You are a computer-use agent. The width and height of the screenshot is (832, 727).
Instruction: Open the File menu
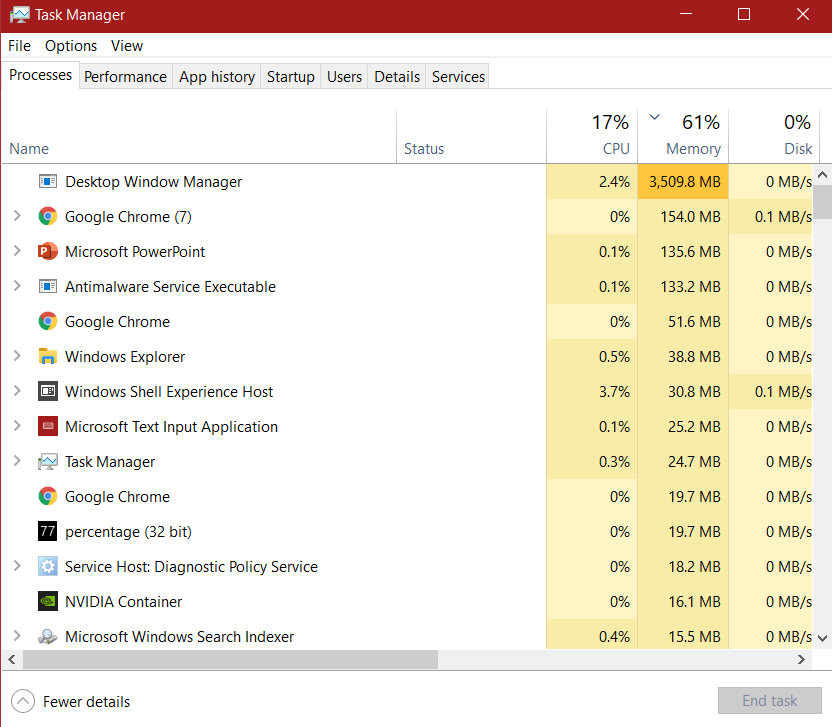tap(20, 46)
